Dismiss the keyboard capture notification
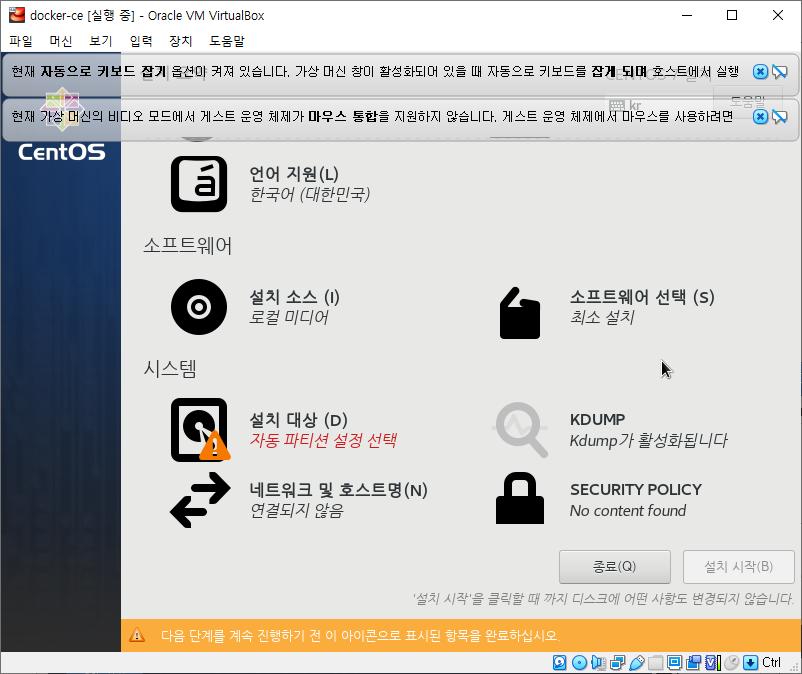The image size is (802, 674). click(x=761, y=72)
